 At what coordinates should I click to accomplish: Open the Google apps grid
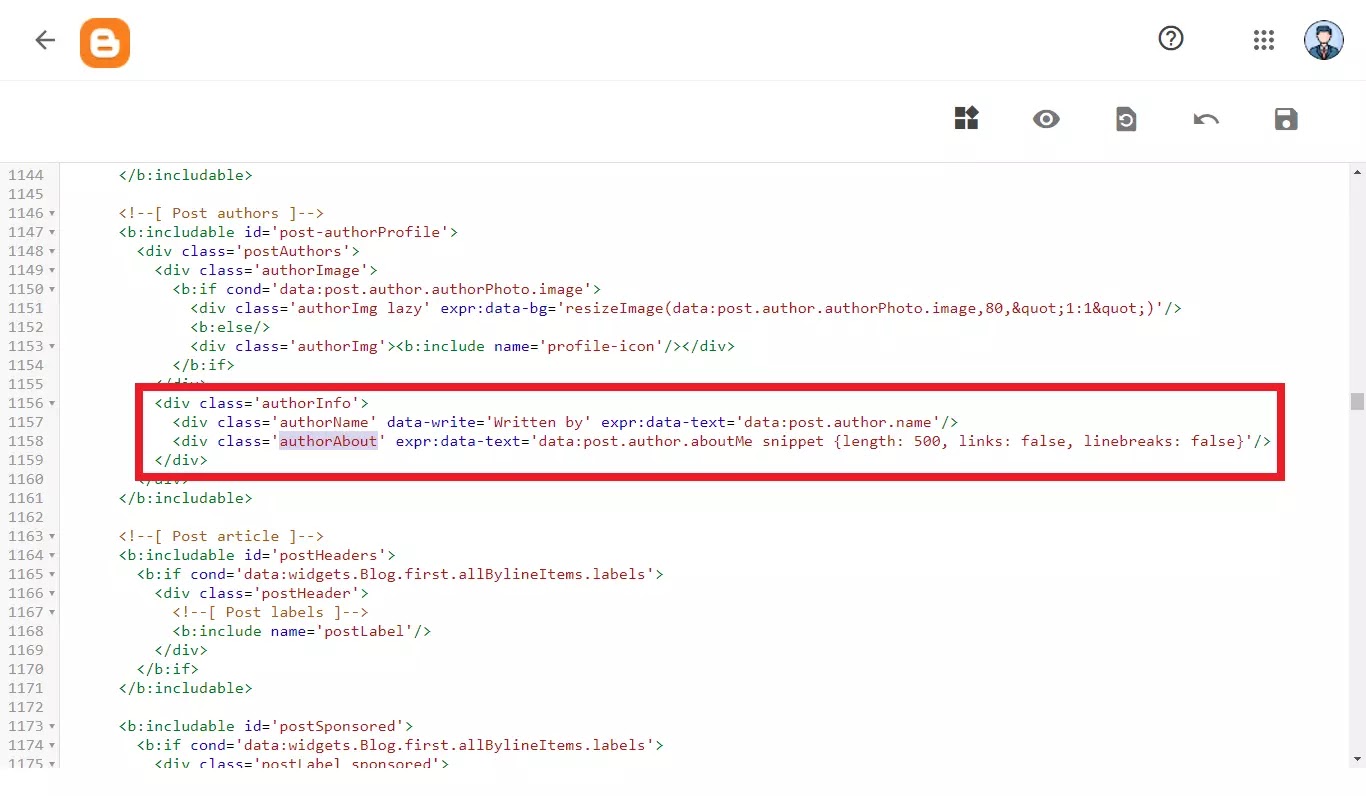(1264, 40)
